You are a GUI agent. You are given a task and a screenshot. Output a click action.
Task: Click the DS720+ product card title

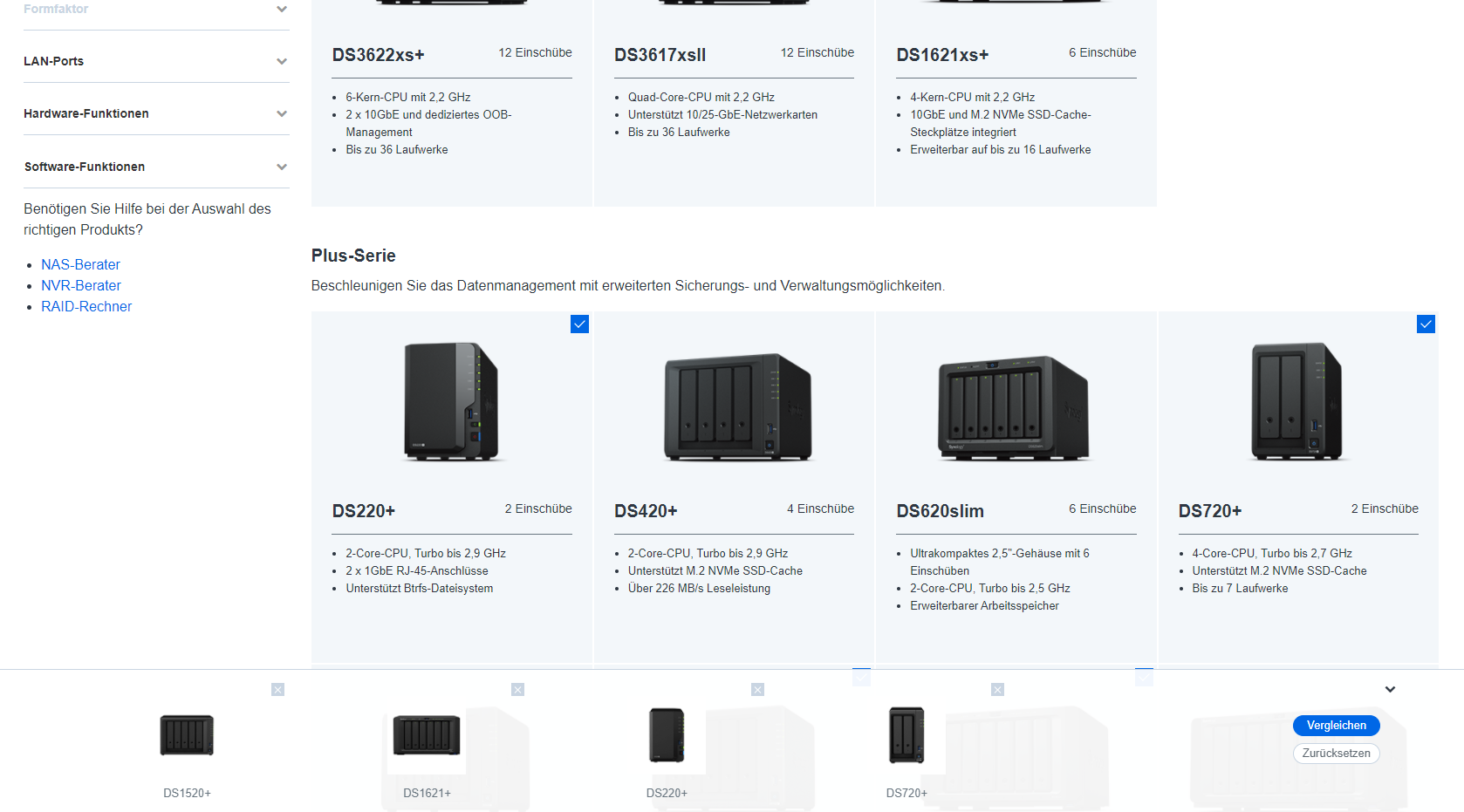click(x=1210, y=511)
